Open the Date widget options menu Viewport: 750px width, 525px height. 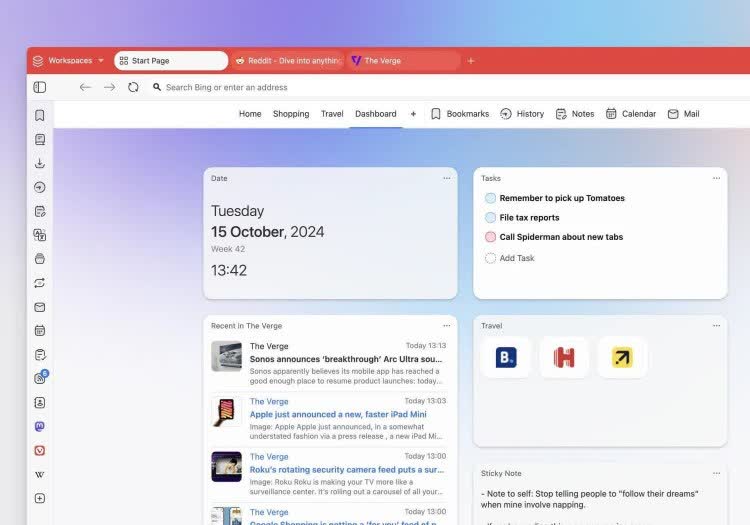(x=446, y=178)
